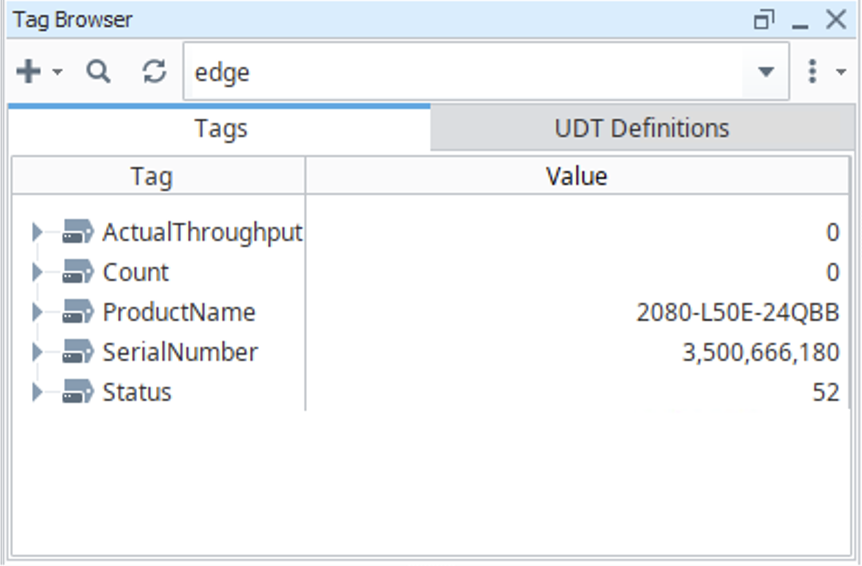Click the Count tag icon

click(77, 273)
